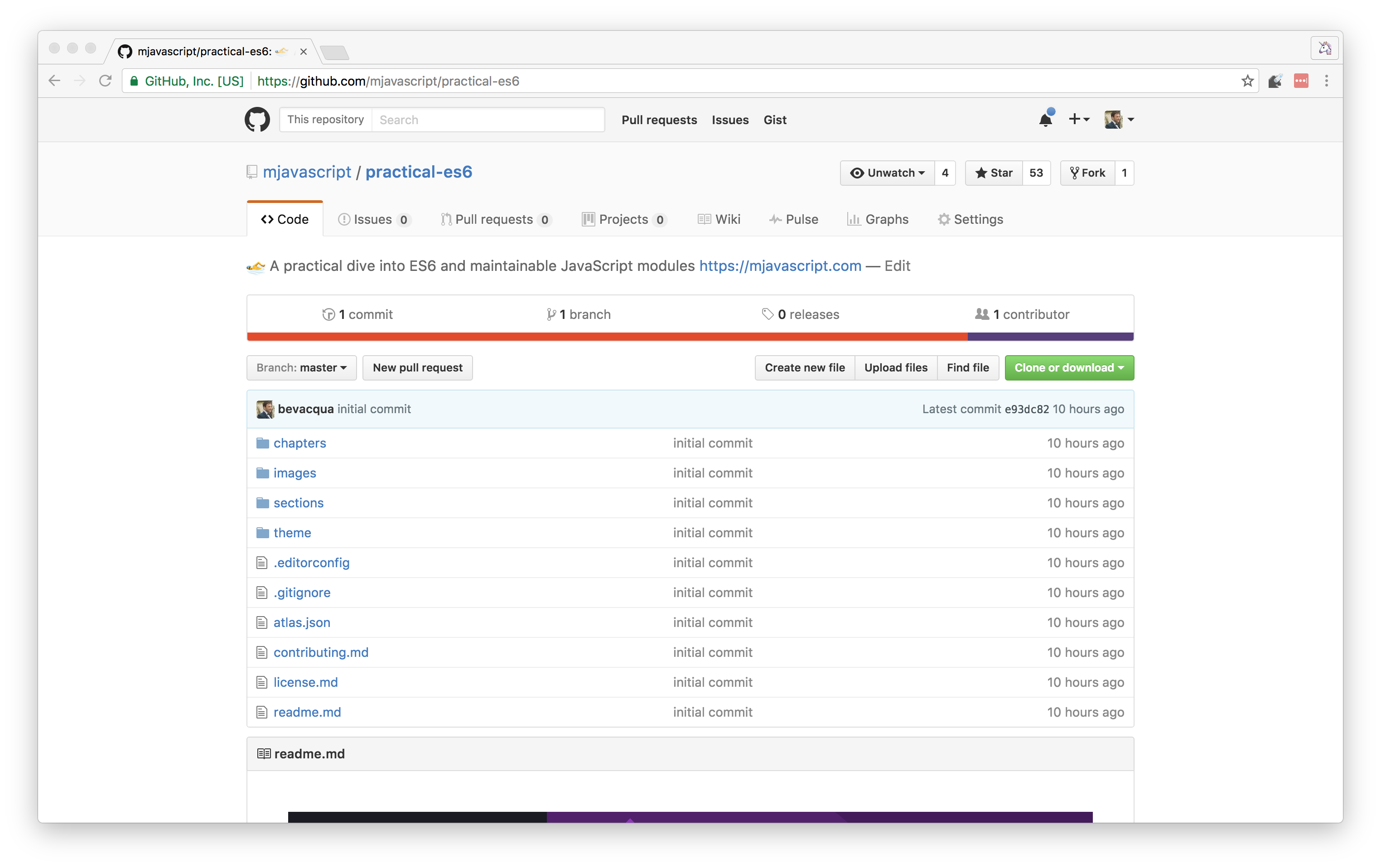Open the mjavascript.com link
1381x868 pixels.
point(780,266)
